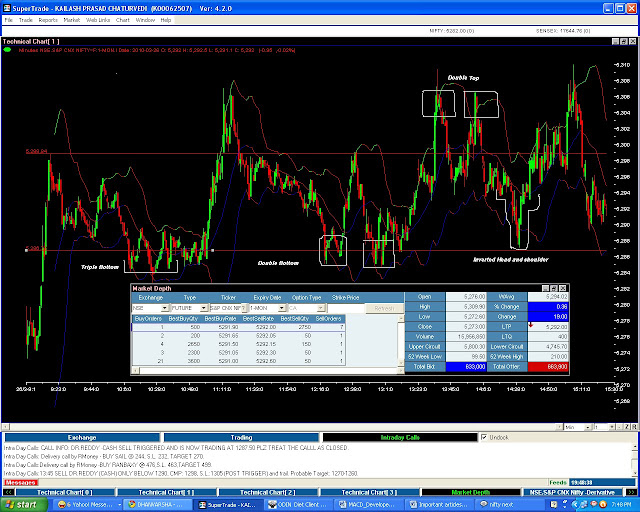Switch to the Trading messages tab
This screenshot has width=640, height=512.
[x=241, y=437]
